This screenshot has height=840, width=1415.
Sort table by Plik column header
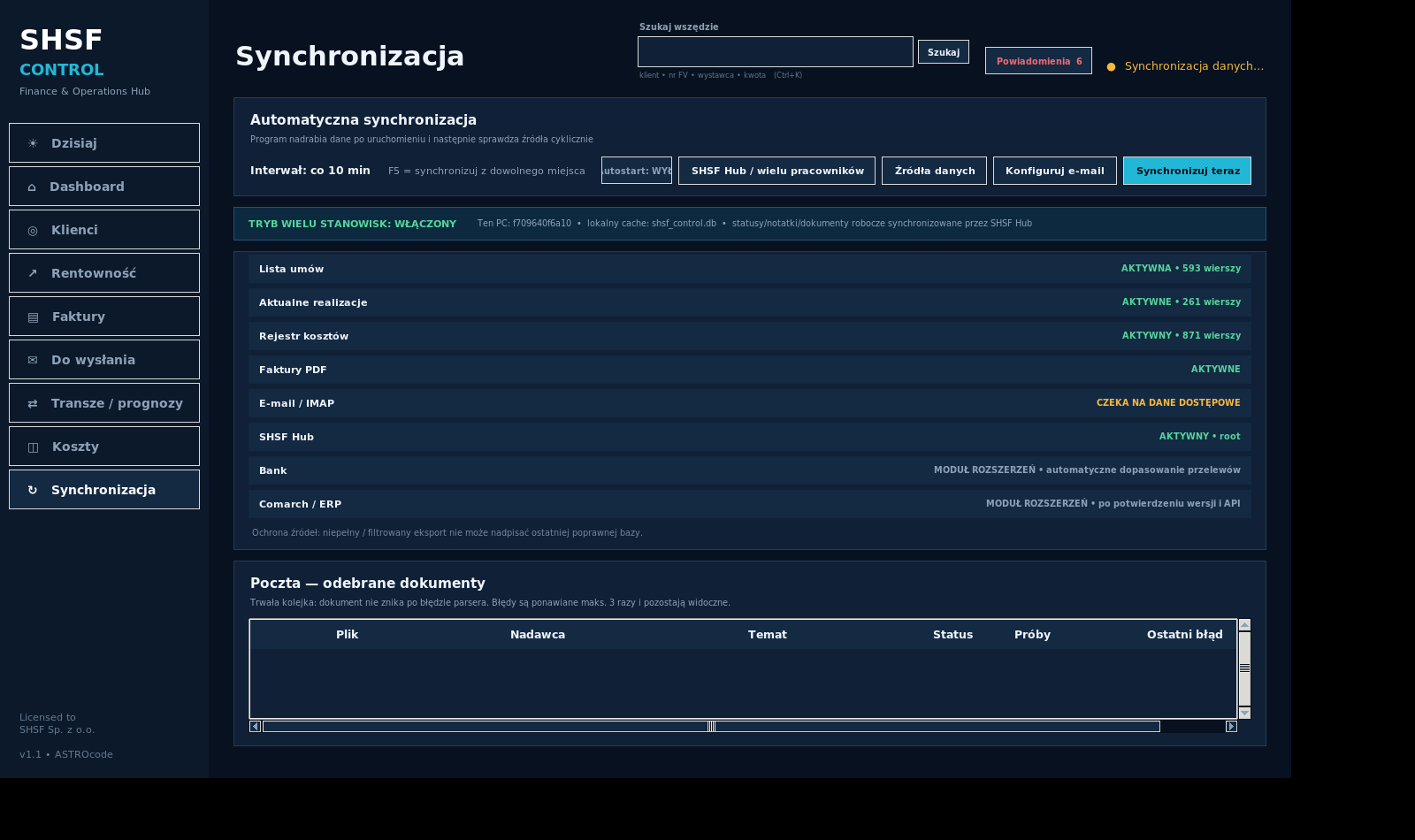pos(347,635)
